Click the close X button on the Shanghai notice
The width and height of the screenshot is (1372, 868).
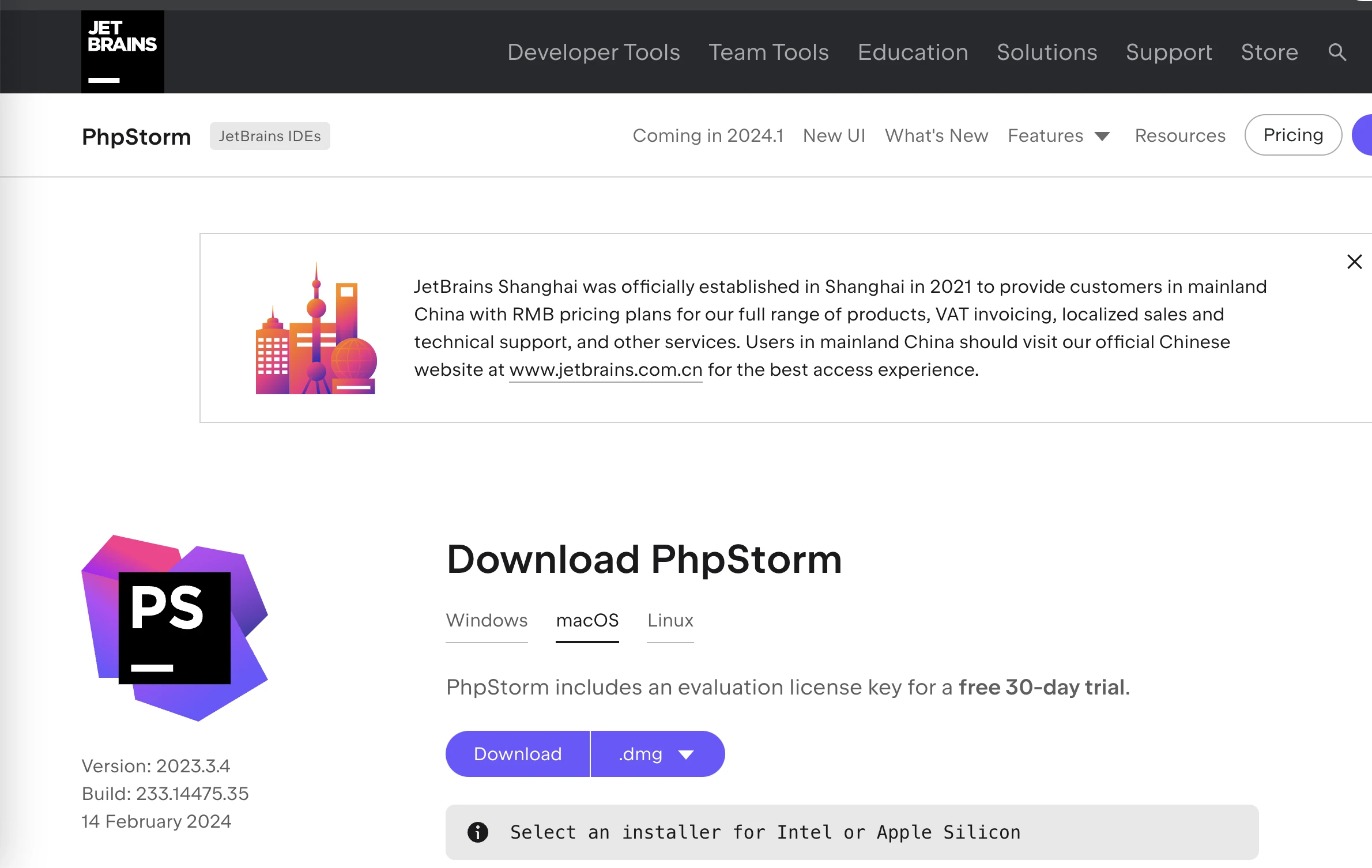point(1354,262)
